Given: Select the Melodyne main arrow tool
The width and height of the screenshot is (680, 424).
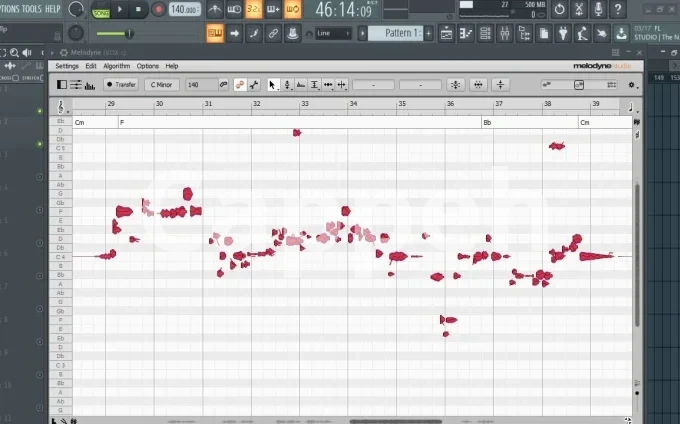Looking at the screenshot, I should point(273,85).
